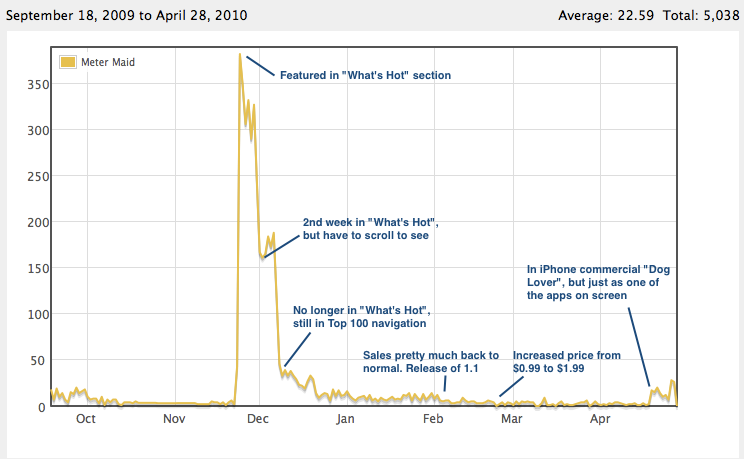Click the Featured in "What's Hot" annotation

coord(365,75)
